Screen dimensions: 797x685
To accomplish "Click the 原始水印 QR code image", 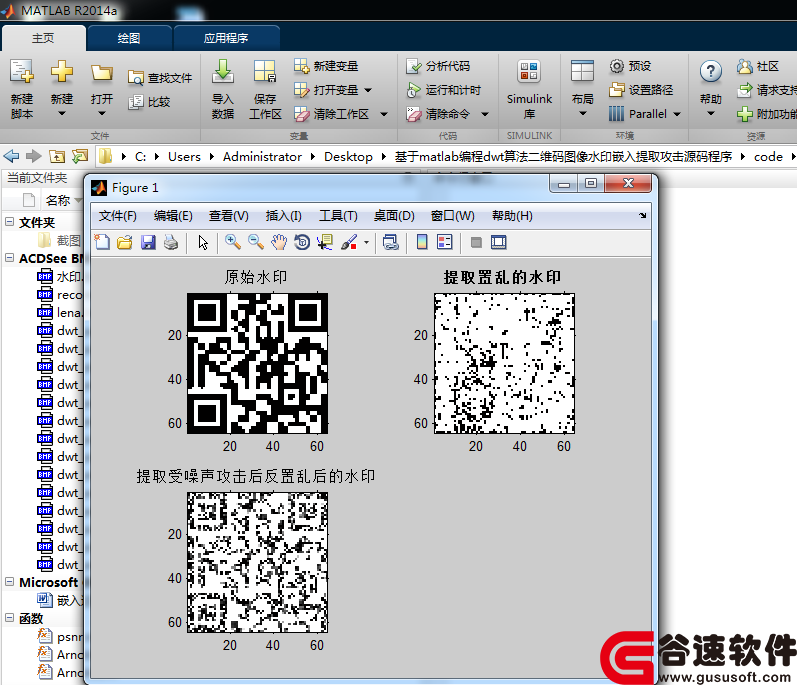I will click(x=257, y=363).
